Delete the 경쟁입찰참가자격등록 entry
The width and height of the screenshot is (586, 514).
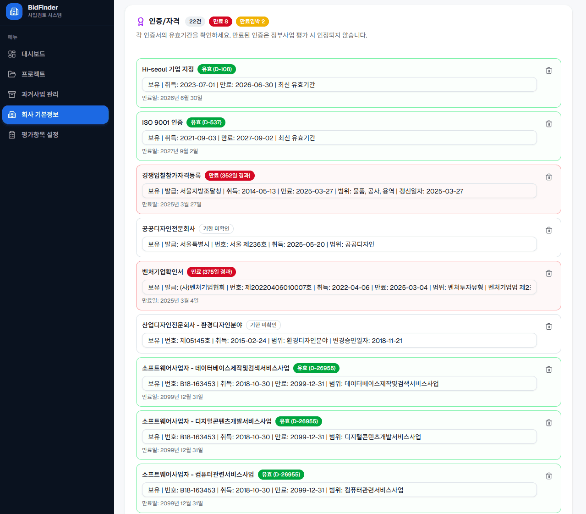[549, 177]
